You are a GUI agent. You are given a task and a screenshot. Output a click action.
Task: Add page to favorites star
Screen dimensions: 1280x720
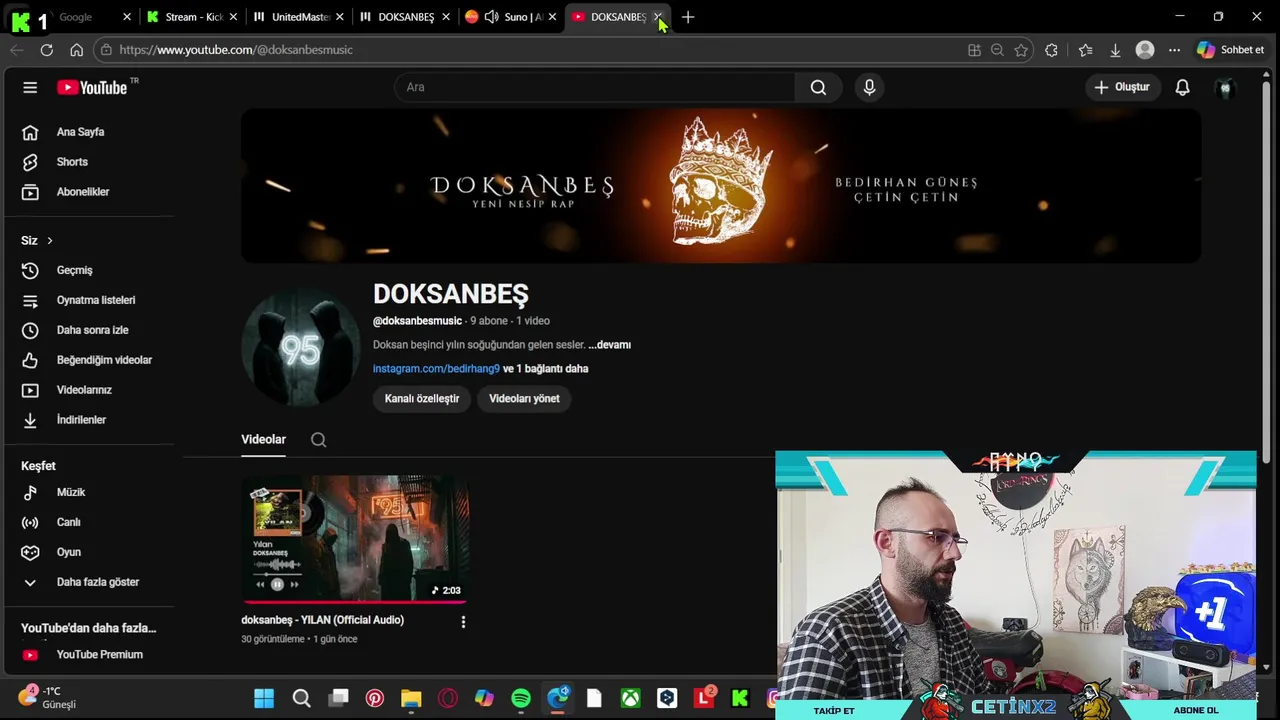pyautogui.click(x=1021, y=50)
